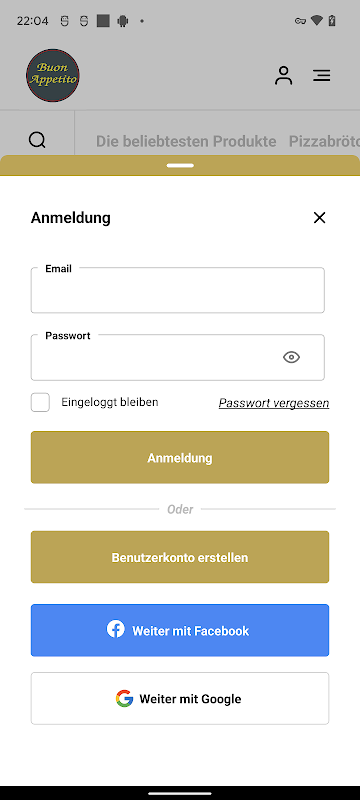Tap the search magnifier icon

37,140
